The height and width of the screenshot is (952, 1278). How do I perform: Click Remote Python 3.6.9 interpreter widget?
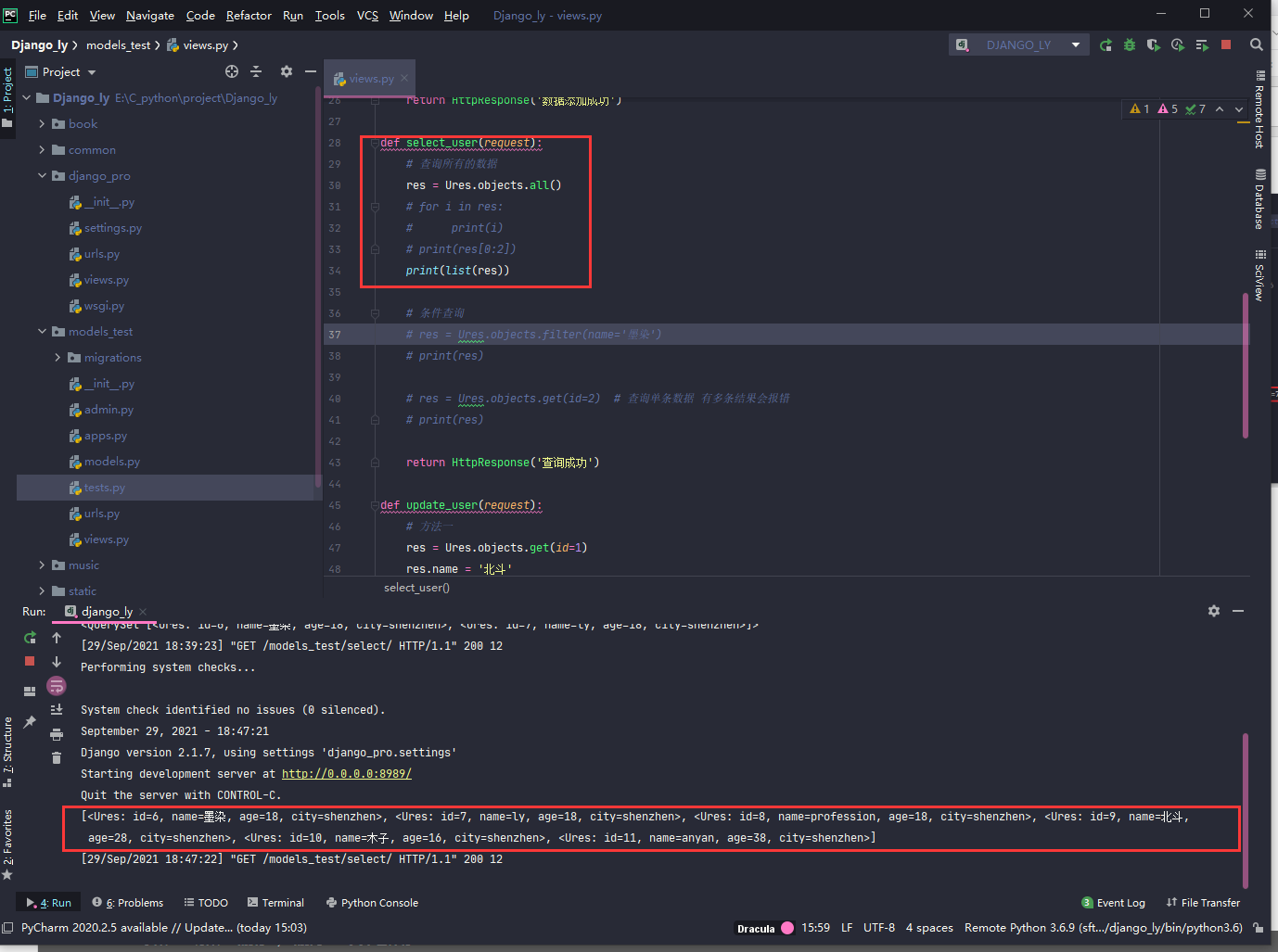pos(1104,927)
